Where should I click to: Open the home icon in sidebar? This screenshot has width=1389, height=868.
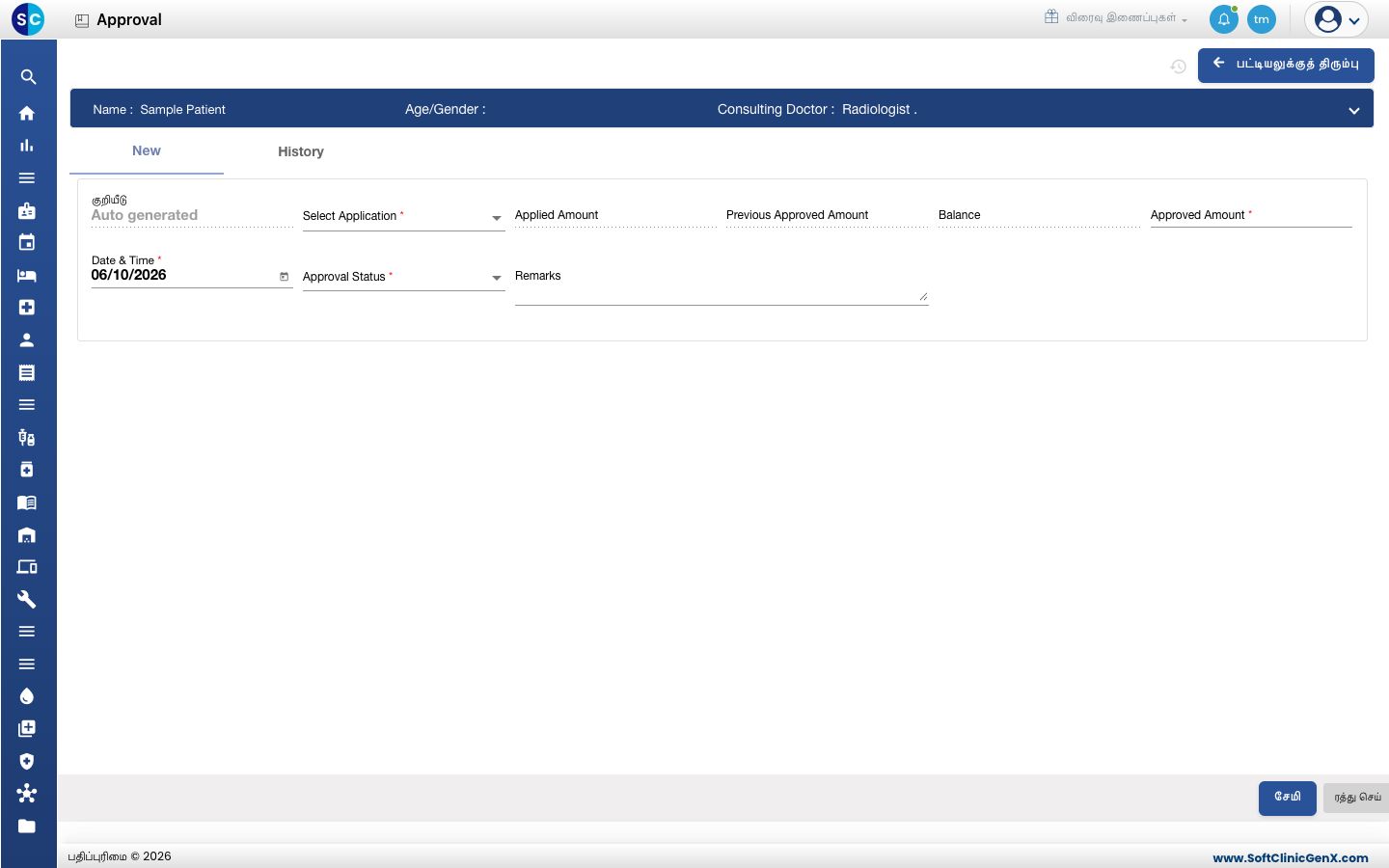pos(27,113)
